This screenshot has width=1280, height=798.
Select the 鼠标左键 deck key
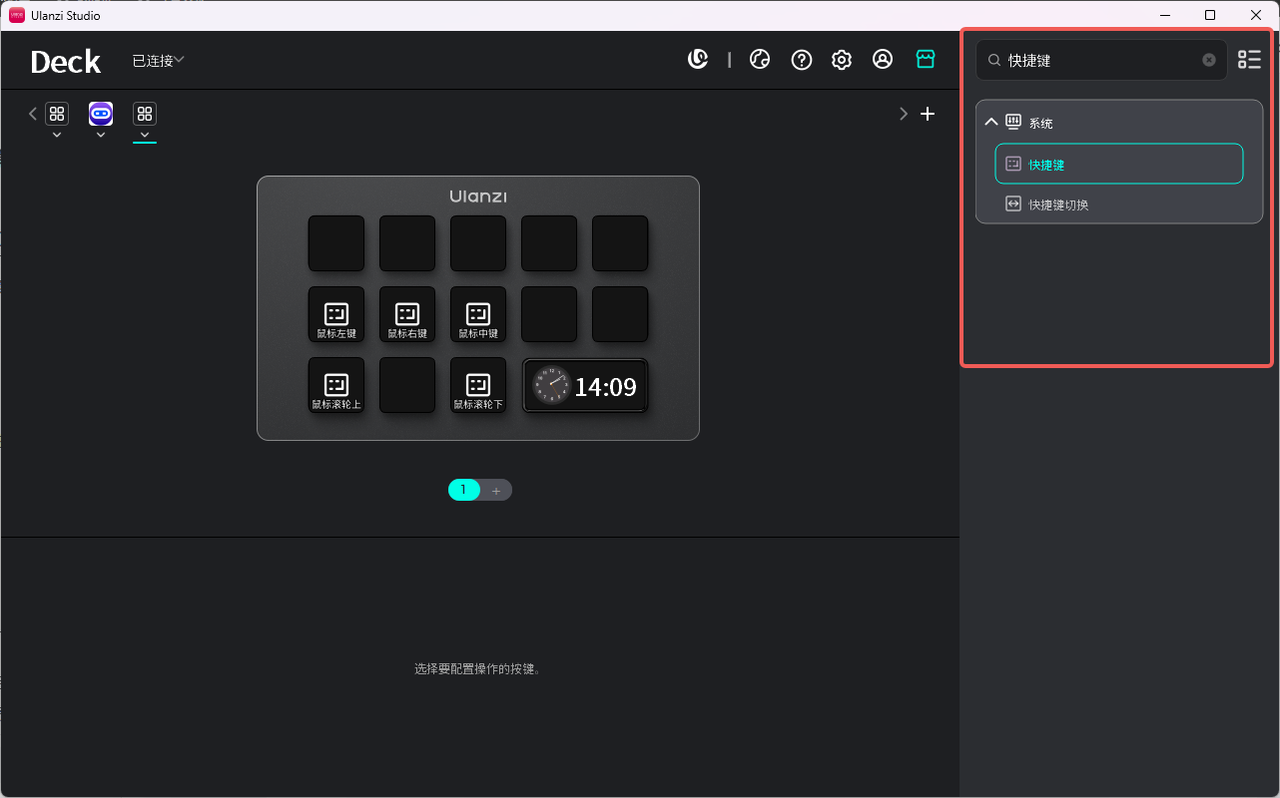(x=336, y=315)
